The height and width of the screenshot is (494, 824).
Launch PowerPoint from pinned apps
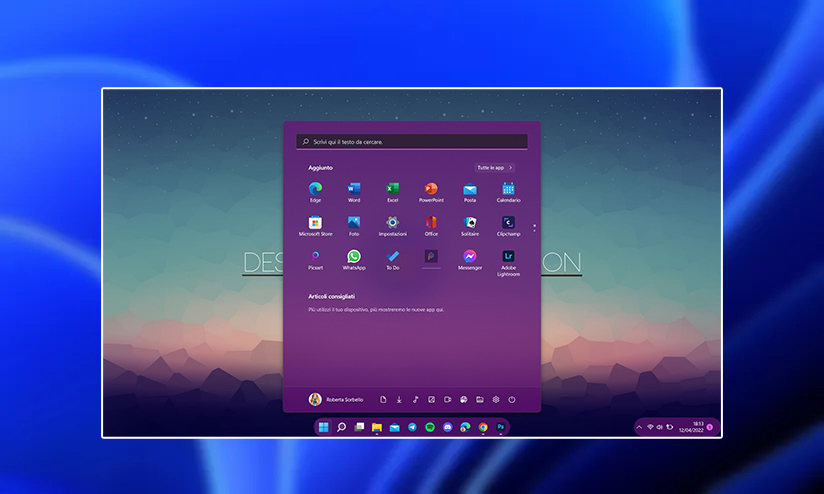tap(431, 192)
